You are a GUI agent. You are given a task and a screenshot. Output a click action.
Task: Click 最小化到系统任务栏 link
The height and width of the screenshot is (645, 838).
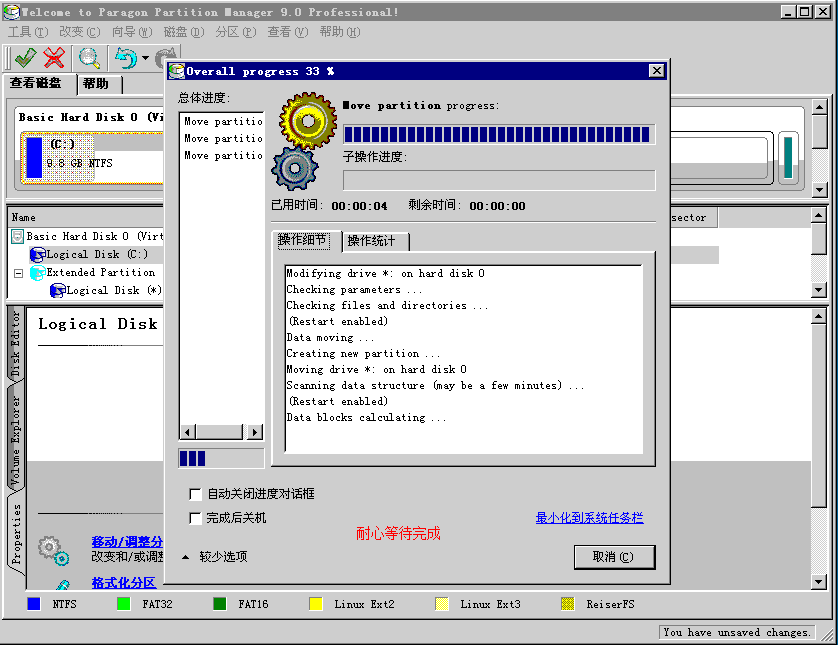point(589,518)
